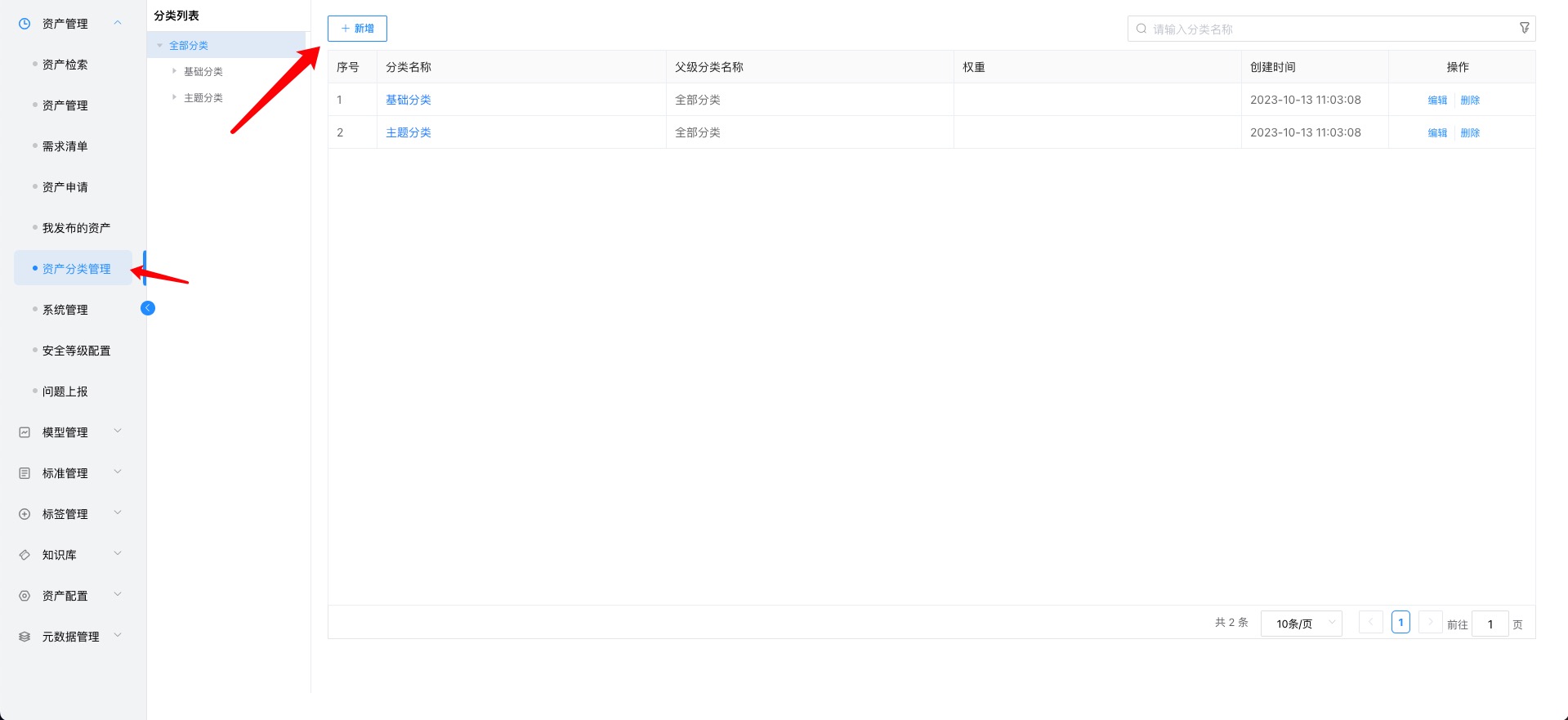The width and height of the screenshot is (1568, 720).
Task: Collapse the 资产管理 top menu chevron
Action: 118,23
